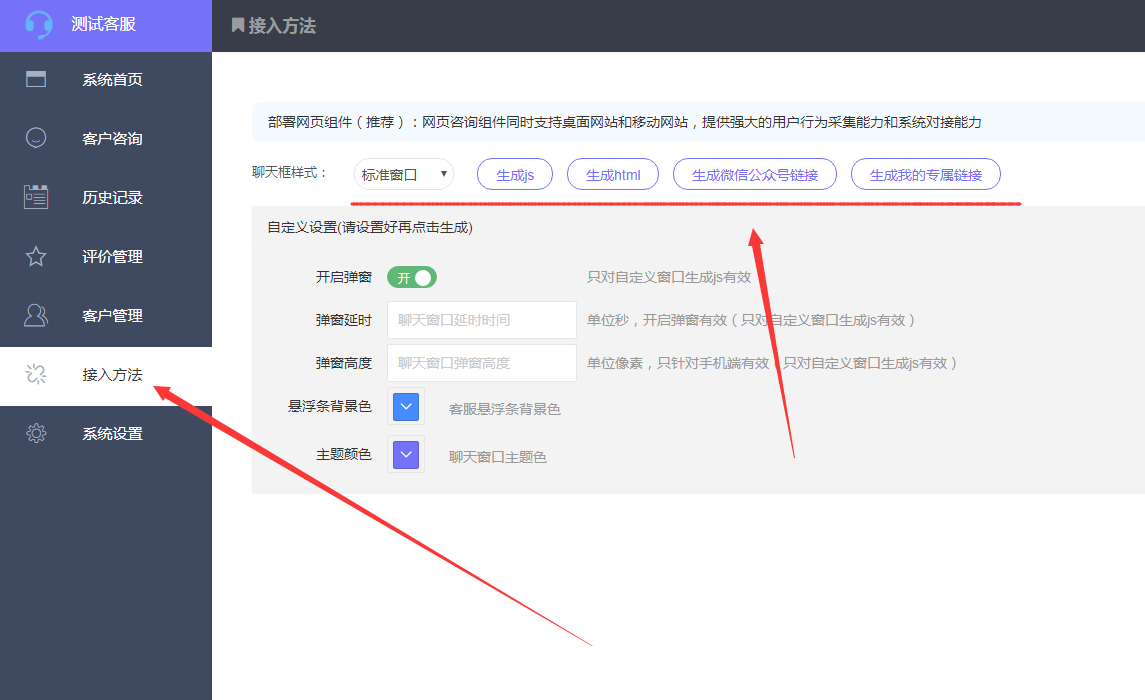
Task: Click the bookmark icon beside 接入方法 title
Action: click(x=237, y=26)
